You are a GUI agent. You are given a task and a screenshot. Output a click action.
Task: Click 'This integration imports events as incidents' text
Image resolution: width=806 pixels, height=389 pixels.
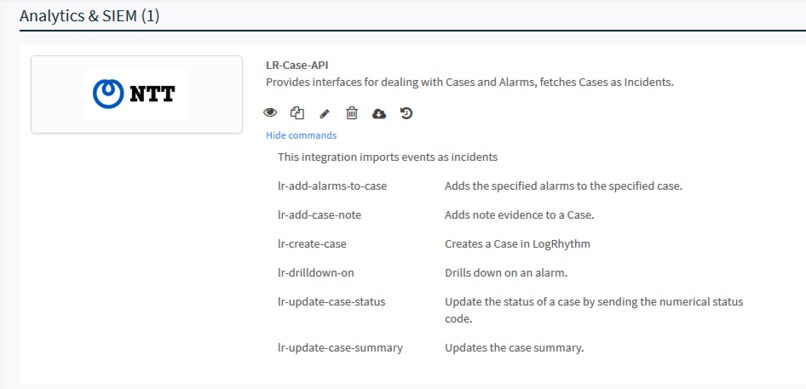coord(388,157)
